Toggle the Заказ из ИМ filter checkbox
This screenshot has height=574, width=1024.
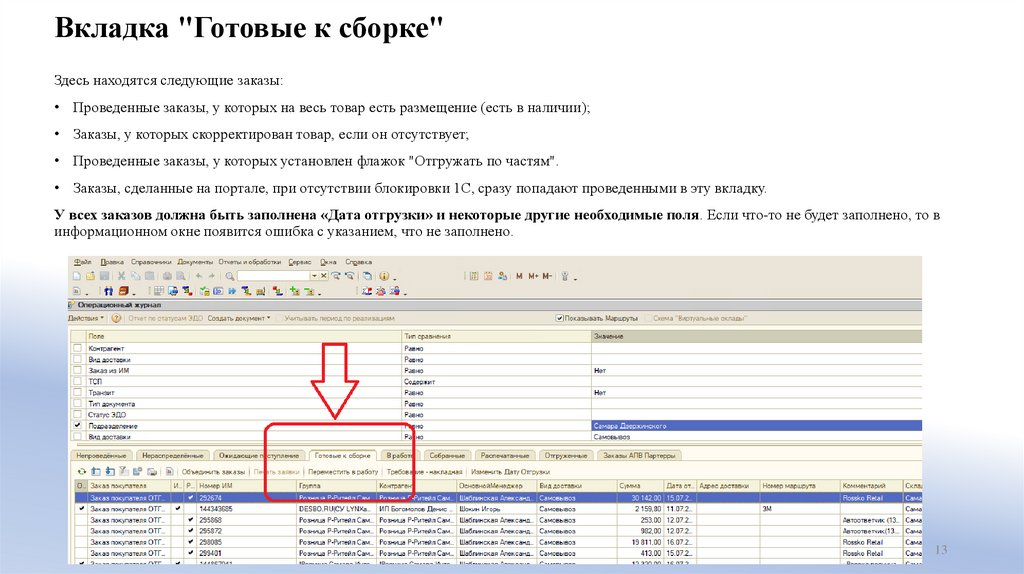(x=78, y=370)
